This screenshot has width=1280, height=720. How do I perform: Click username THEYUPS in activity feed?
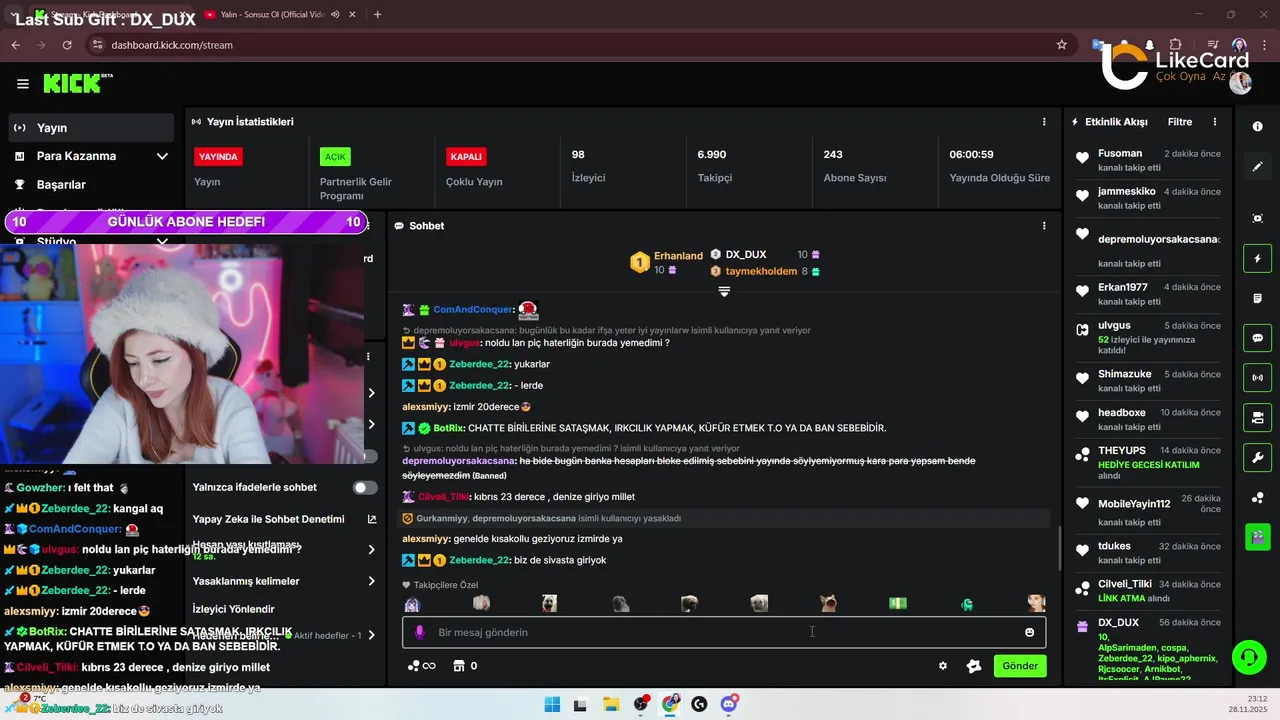point(1124,451)
